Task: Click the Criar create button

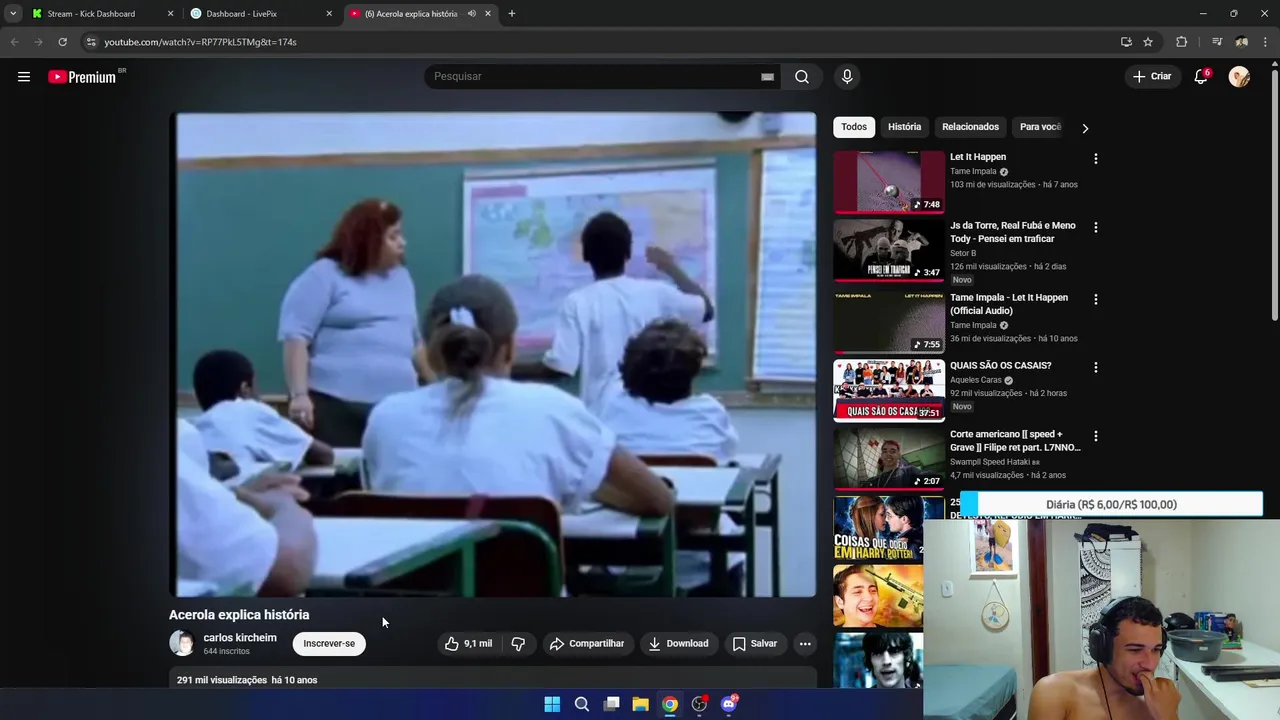Action: click(1152, 77)
